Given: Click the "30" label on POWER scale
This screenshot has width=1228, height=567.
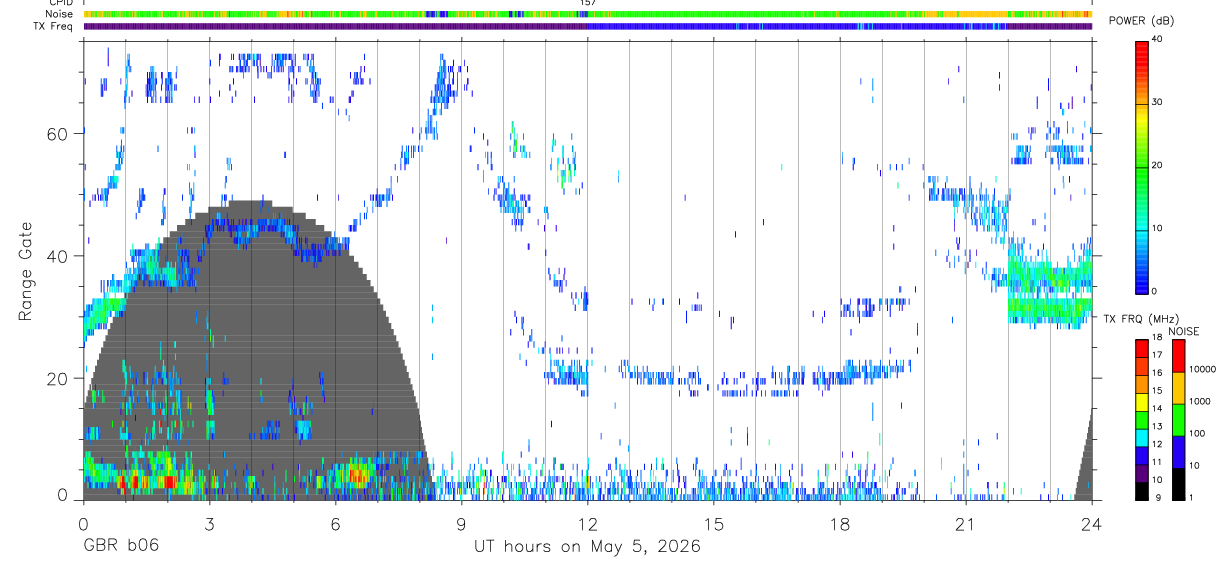Looking at the screenshot, I should pyautogui.click(x=1158, y=103).
